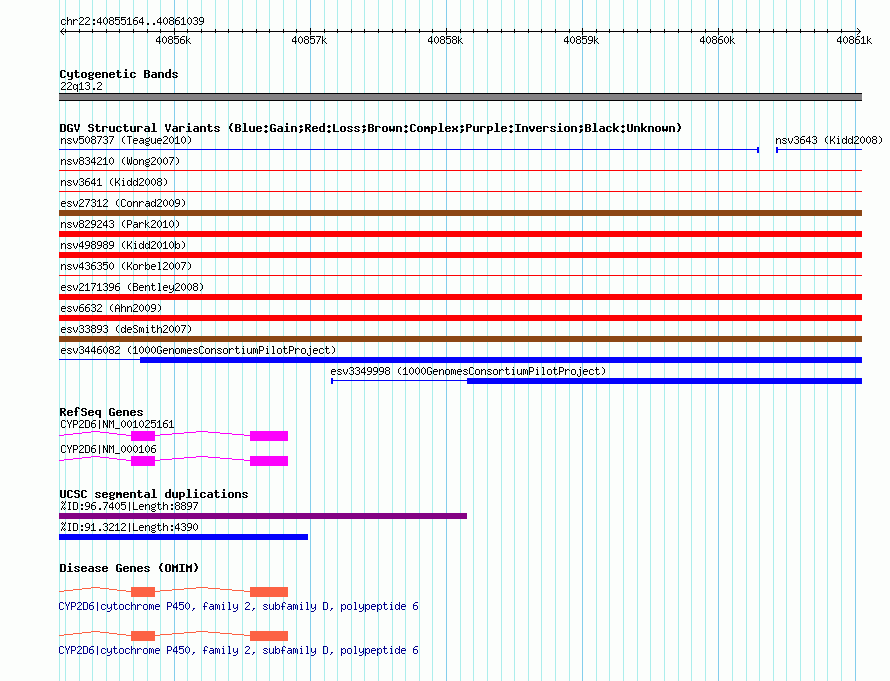Click the nsv508737 thin blue gain line
Viewport: 890px width, 681px height.
click(409, 150)
